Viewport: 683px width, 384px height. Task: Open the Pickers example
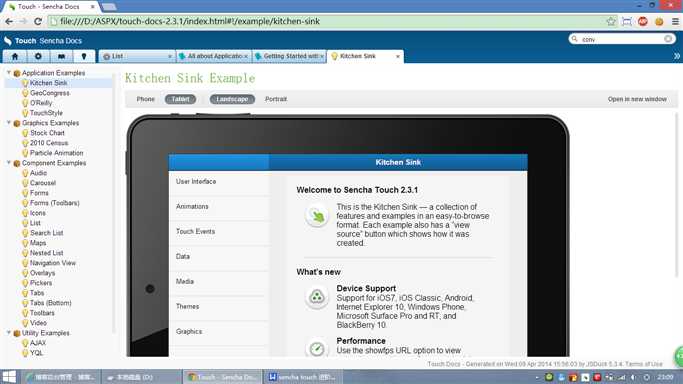(x=41, y=283)
